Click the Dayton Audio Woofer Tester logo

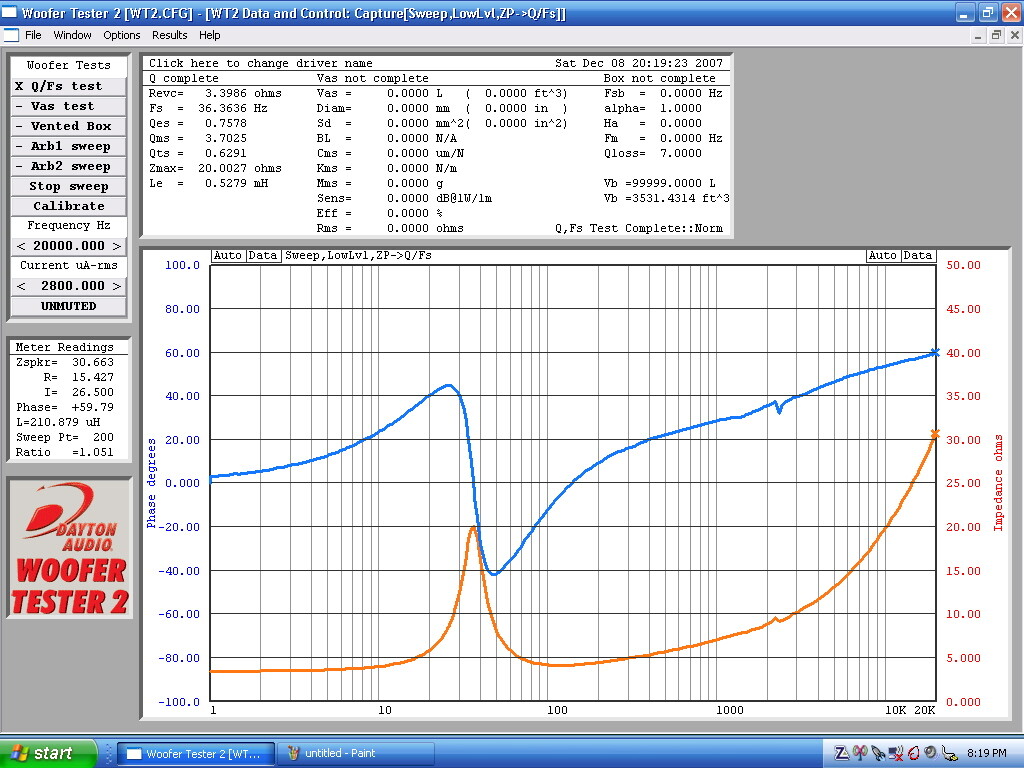pos(70,548)
